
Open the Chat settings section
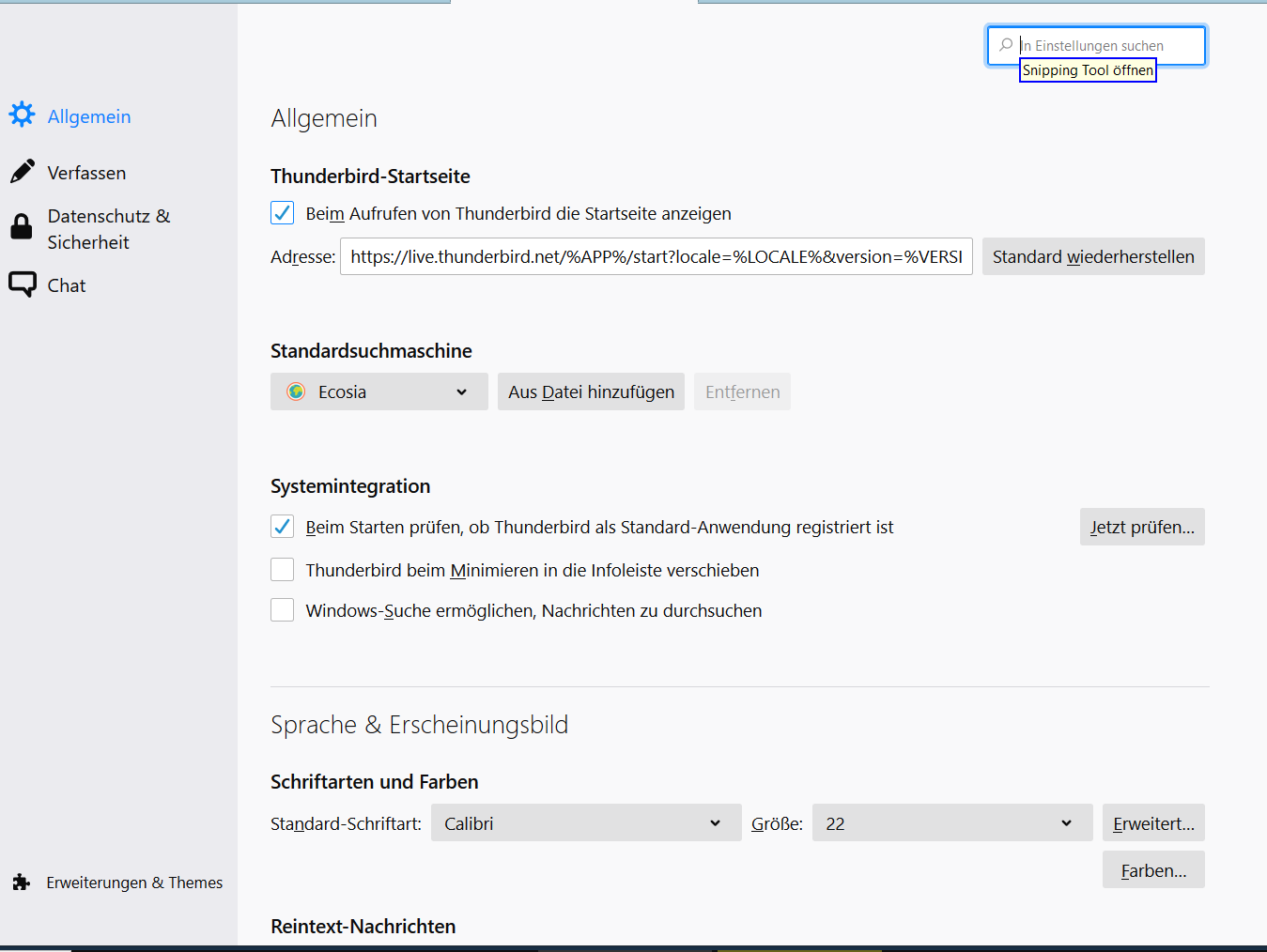pyautogui.click(x=67, y=285)
